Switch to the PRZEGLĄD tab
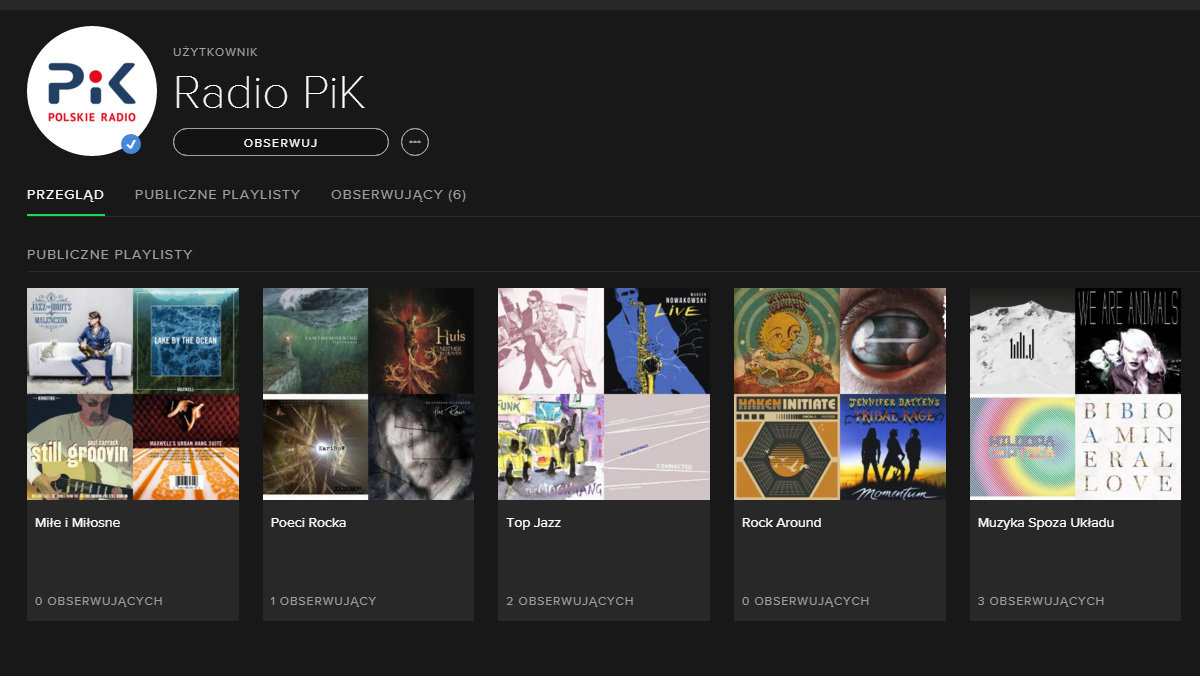This screenshot has width=1200, height=676. [x=66, y=195]
